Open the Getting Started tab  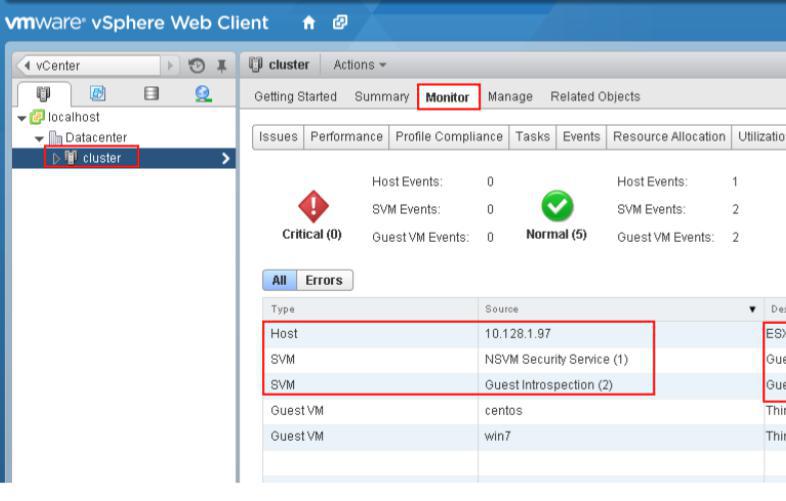click(x=295, y=96)
